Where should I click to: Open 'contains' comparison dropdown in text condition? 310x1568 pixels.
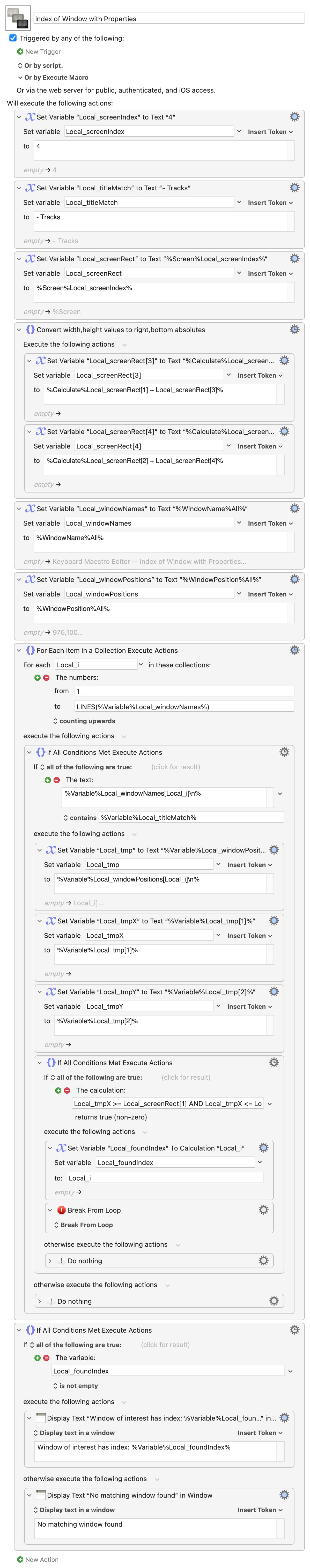pyautogui.click(x=80, y=817)
